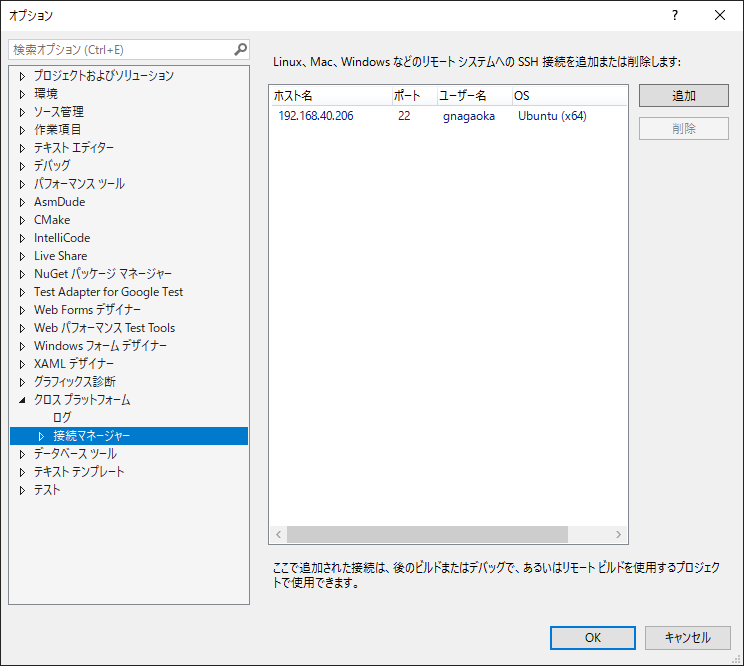744x666 pixels.
Task: Select Web Forms デザイナー tree item
Action: 87,310
